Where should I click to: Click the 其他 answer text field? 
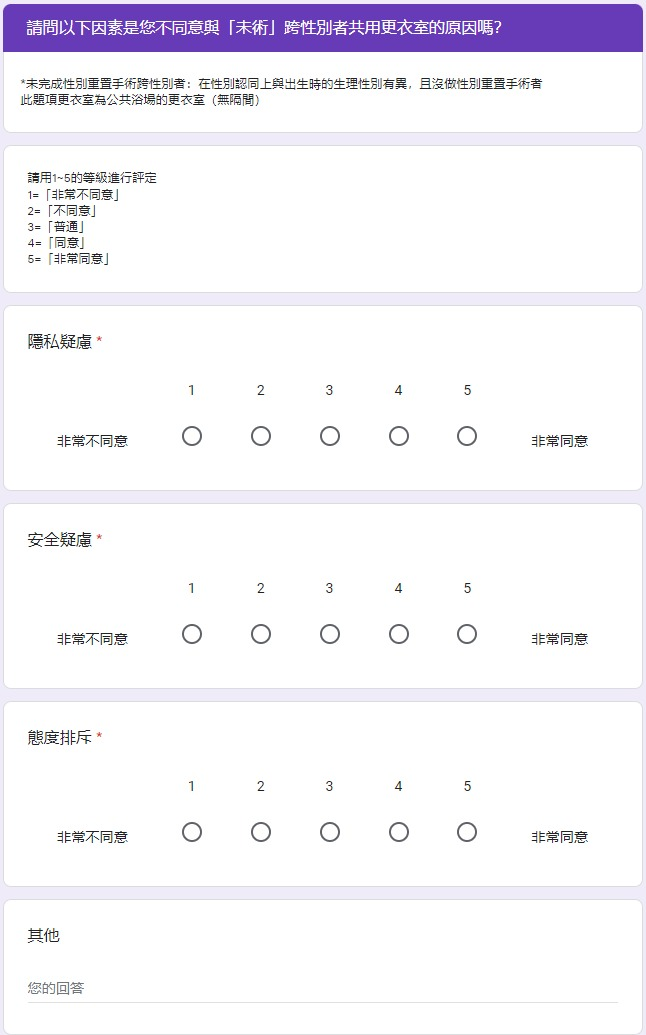tap(323, 988)
